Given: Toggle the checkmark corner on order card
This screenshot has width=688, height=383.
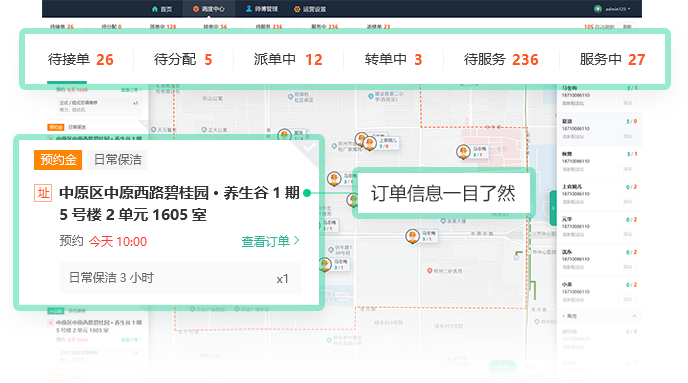Looking at the screenshot, I should [309, 147].
